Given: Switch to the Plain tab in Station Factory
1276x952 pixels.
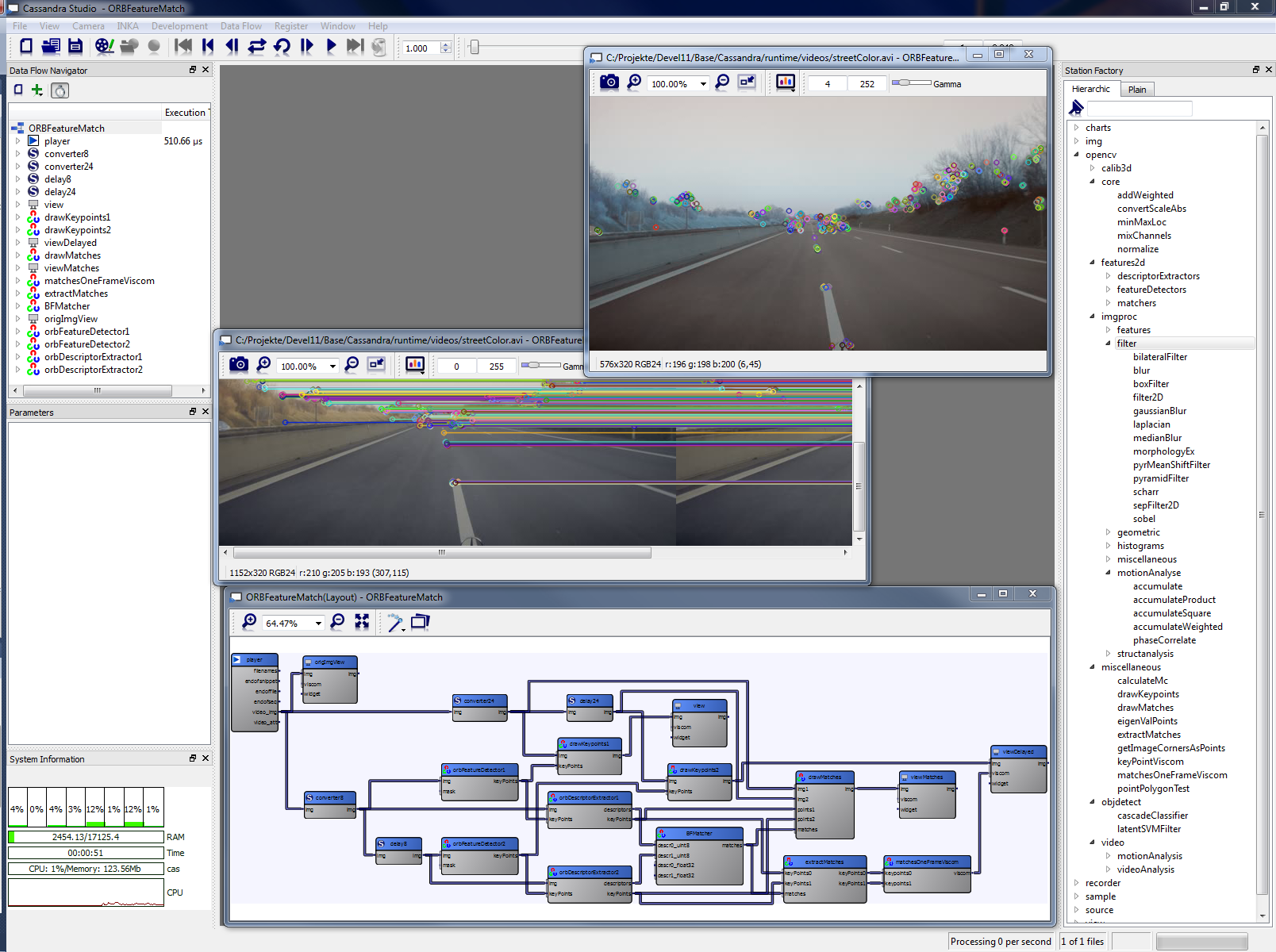Looking at the screenshot, I should tap(1137, 89).
